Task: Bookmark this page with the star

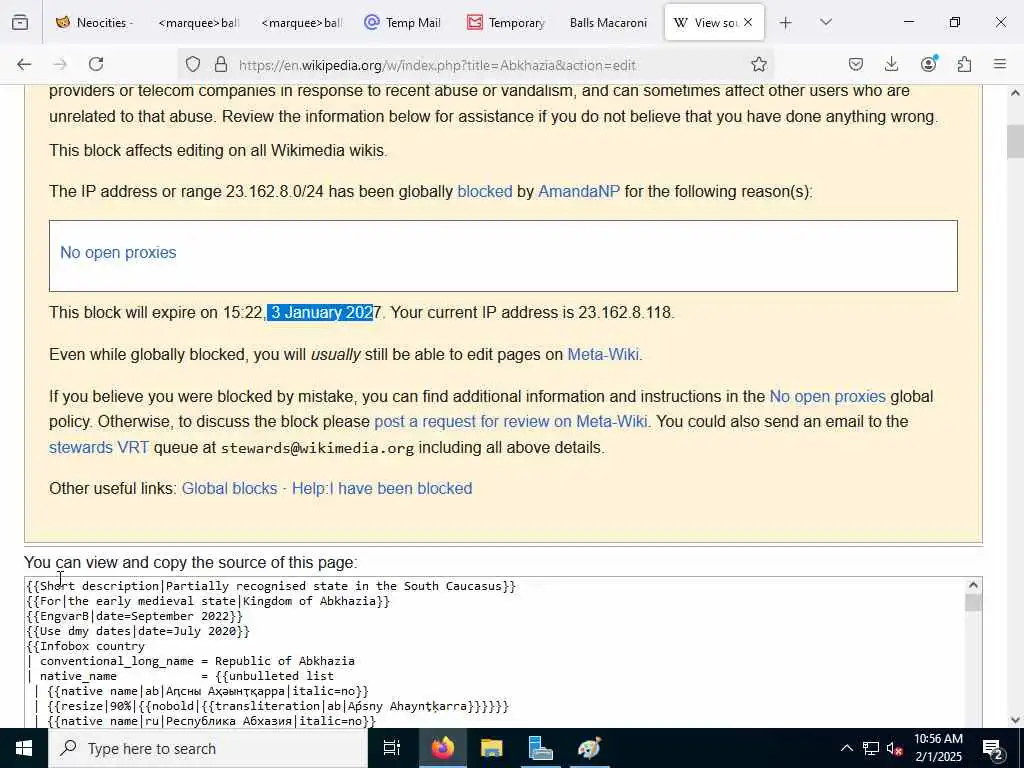Action: [x=758, y=64]
